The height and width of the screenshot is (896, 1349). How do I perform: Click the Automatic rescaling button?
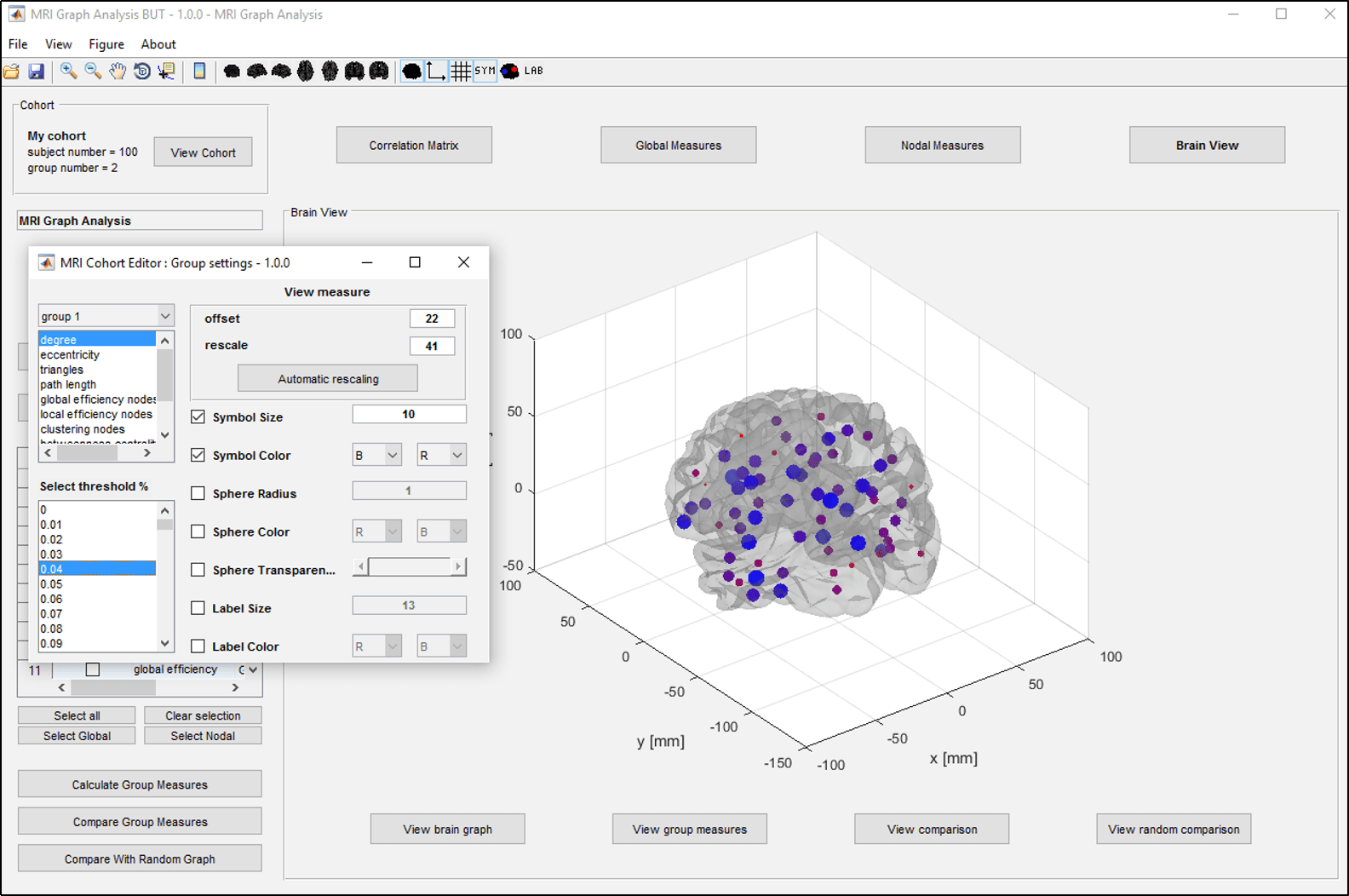328,379
